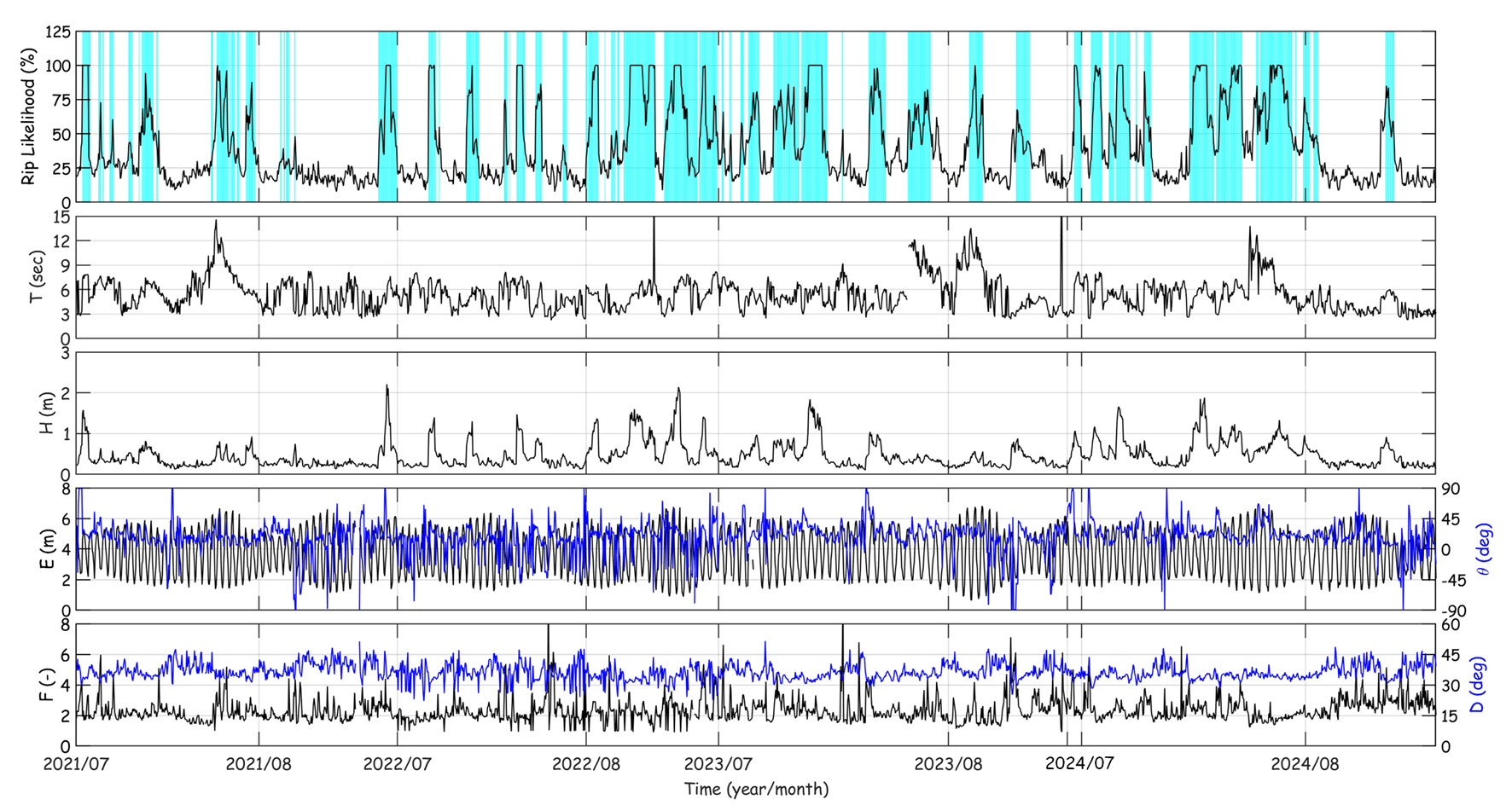Select the 'F (-)' y-axis label

[46, 685]
